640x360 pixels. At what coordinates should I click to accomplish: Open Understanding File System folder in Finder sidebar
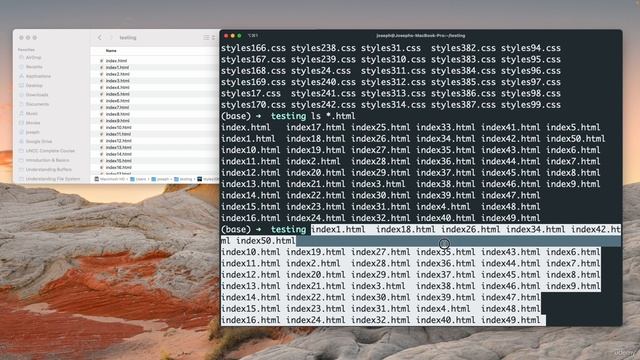click(x=53, y=179)
